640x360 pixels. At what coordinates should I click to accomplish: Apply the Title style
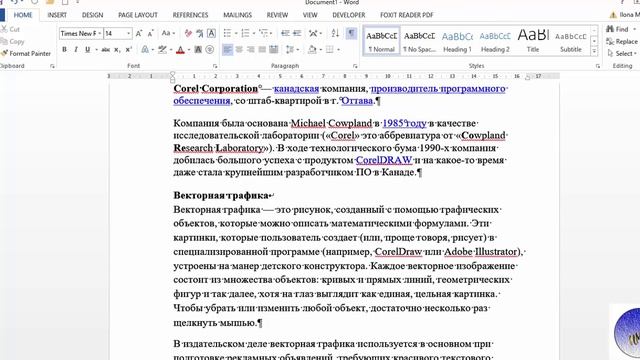[x=533, y=41]
